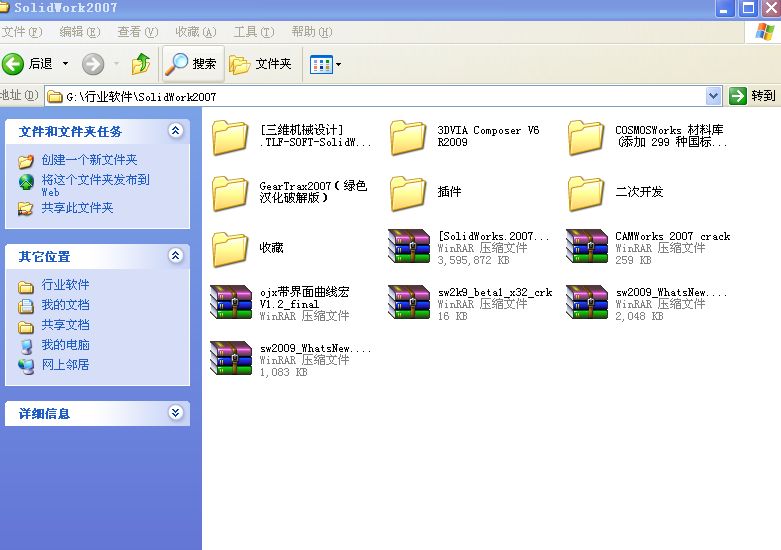This screenshot has width=781, height=550.
Task: Click the 转到 go button
Action: coord(752,96)
